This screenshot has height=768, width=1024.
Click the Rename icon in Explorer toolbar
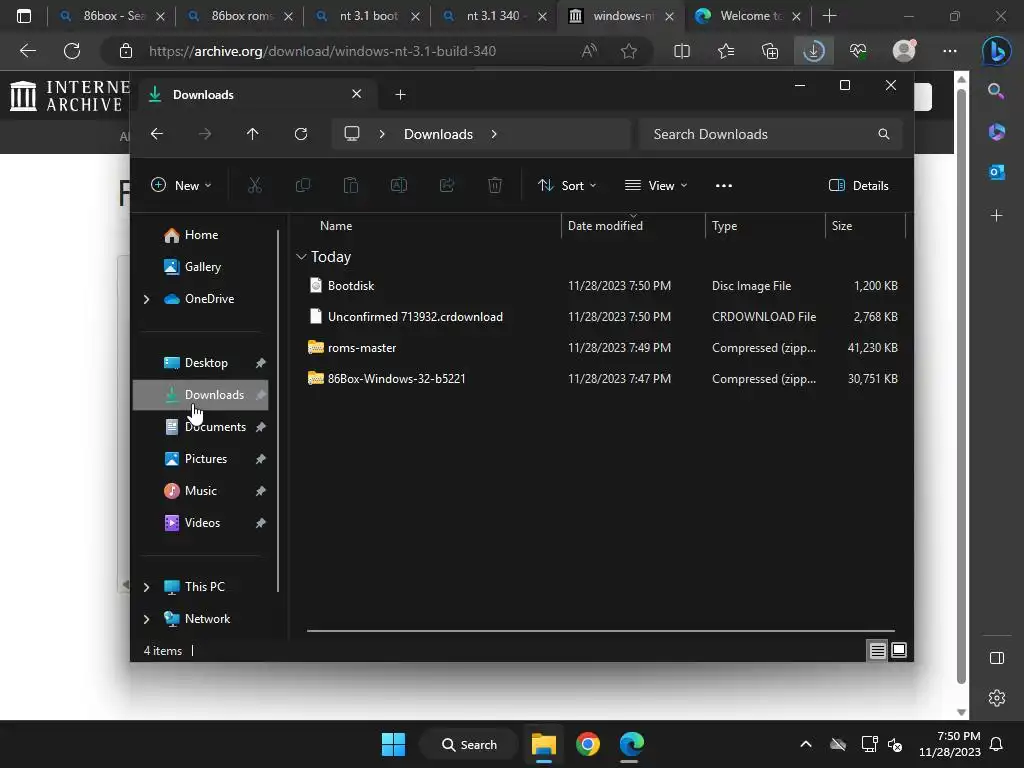tap(399, 185)
